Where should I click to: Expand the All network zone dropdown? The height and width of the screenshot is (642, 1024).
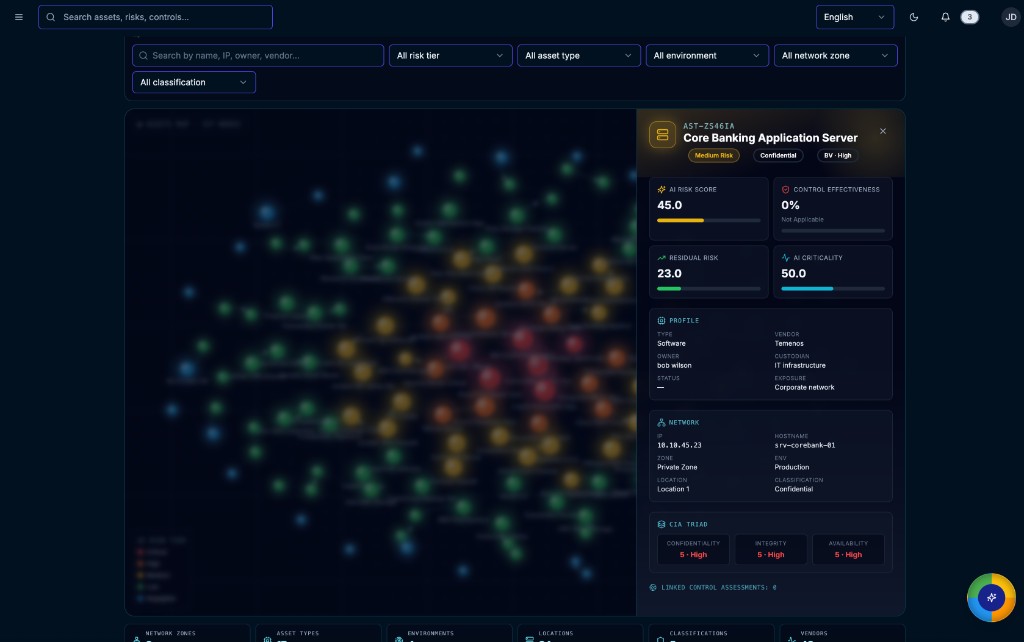pyautogui.click(x=835, y=56)
